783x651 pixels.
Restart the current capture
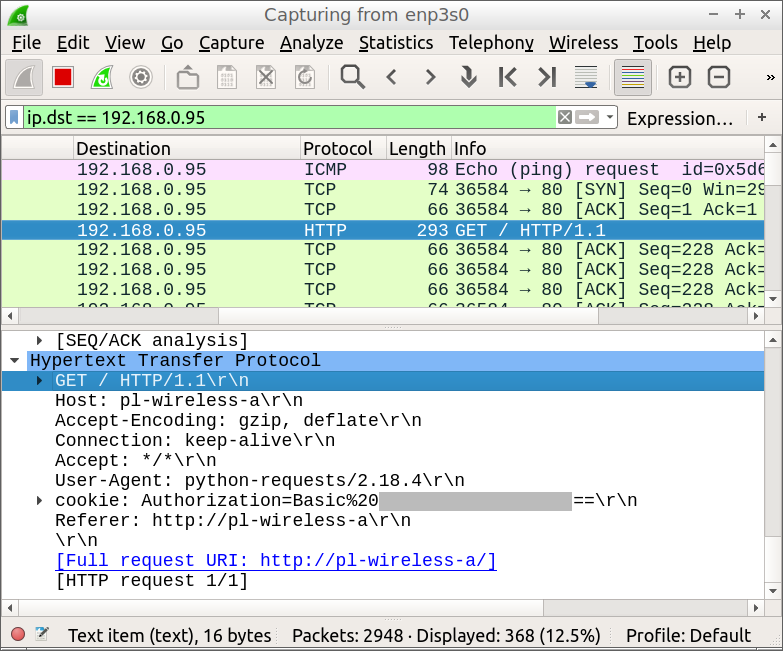tap(102, 77)
